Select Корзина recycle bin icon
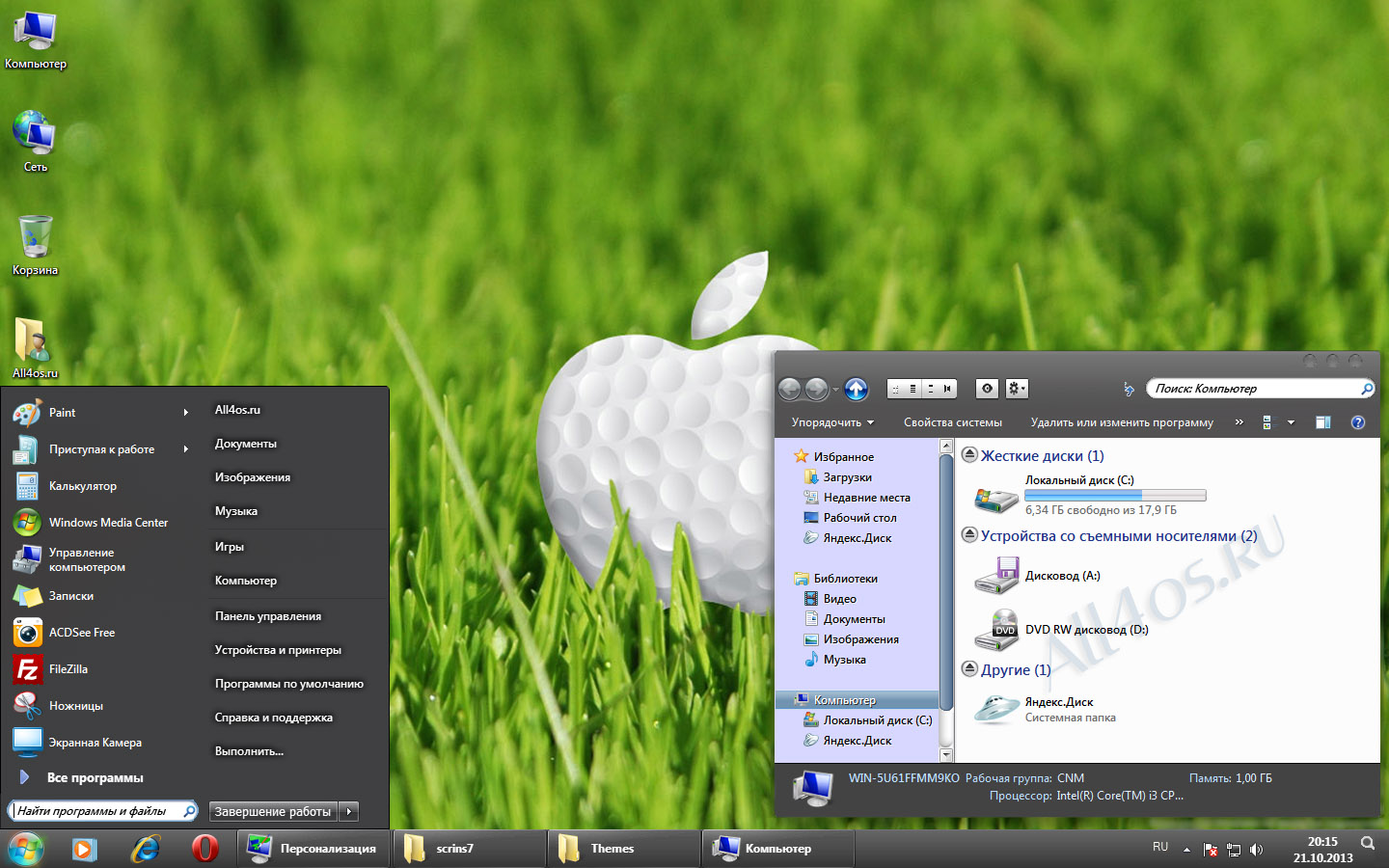The width and height of the screenshot is (1389, 868). pos(35,245)
